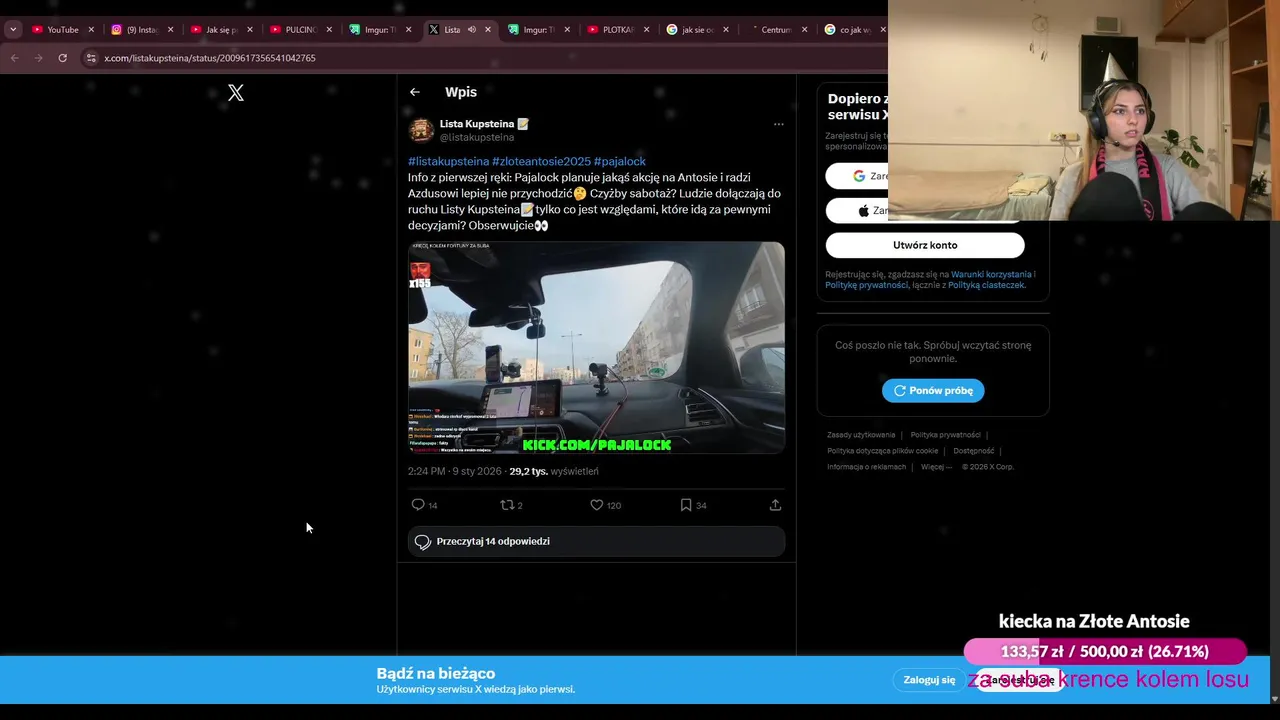Click the 'Wpis' header text
Viewport: 1280px width, 720px height.
461,92
